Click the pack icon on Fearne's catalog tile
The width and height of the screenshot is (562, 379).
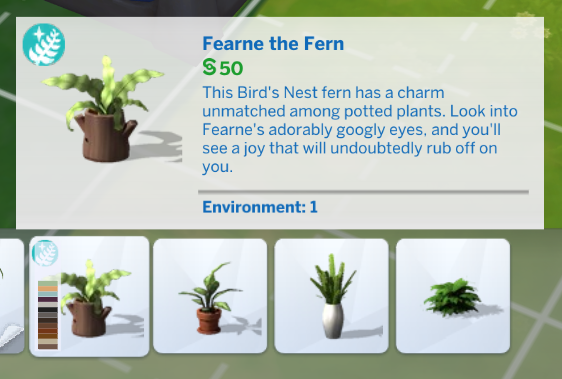[x=45, y=253]
